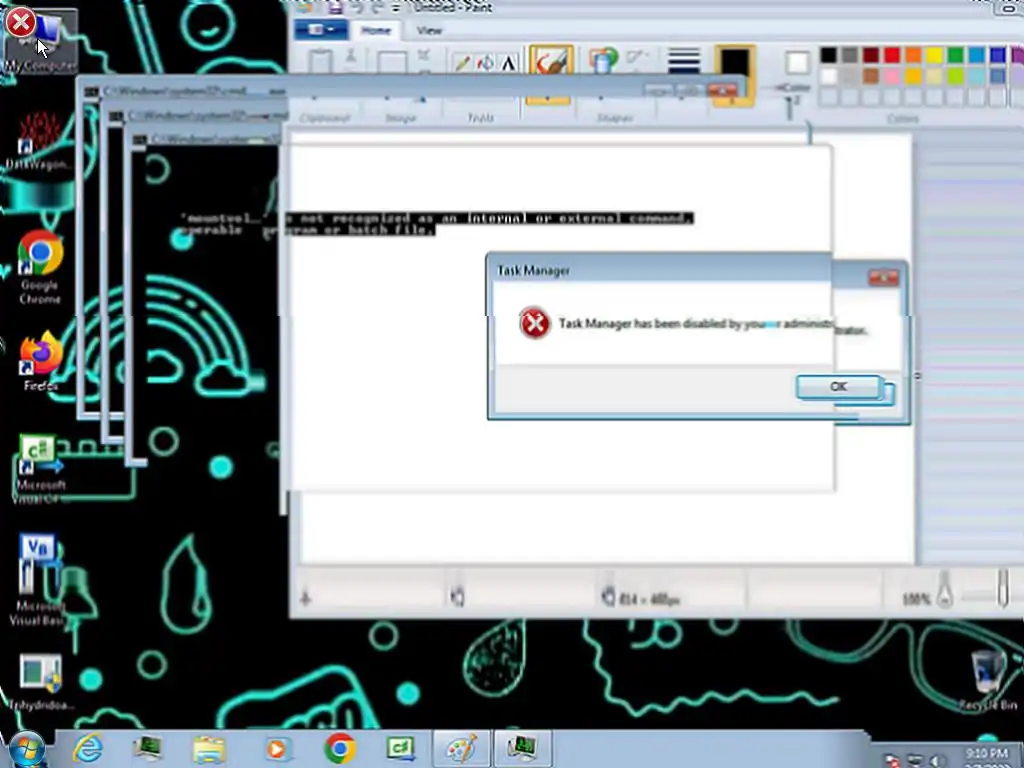Click the last green monitor taskbar icon
Image resolution: width=1024 pixels, height=768 pixels.
pyautogui.click(x=523, y=749)
